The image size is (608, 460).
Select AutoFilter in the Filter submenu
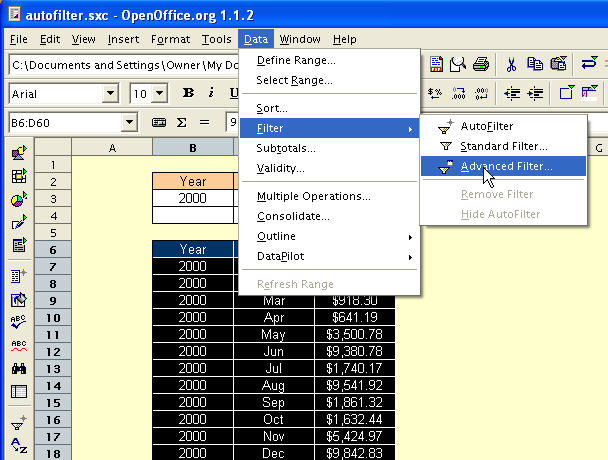[503, 126]
